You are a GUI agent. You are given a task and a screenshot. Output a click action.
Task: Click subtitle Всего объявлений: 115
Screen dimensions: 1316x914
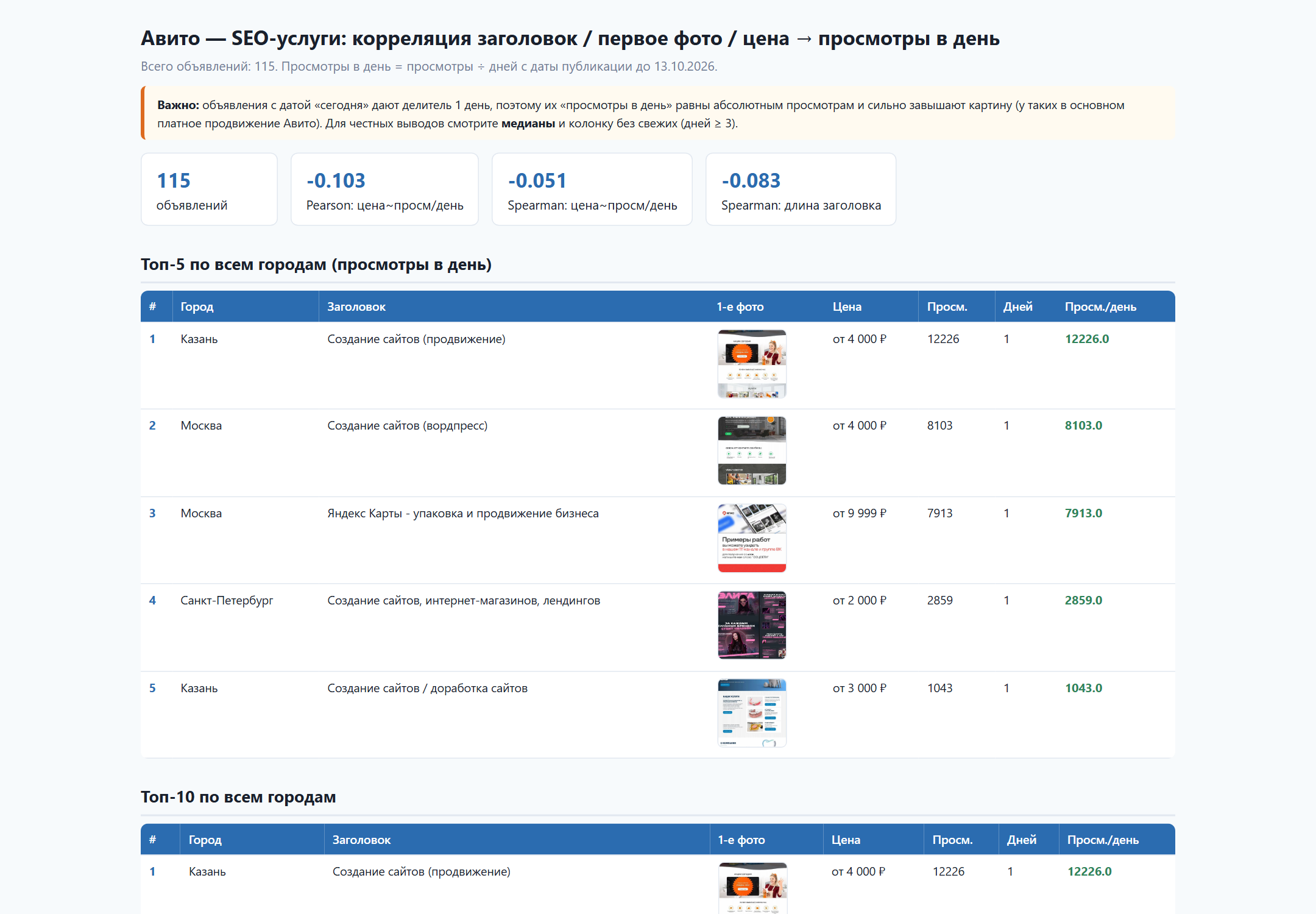(x=429, y=66)
